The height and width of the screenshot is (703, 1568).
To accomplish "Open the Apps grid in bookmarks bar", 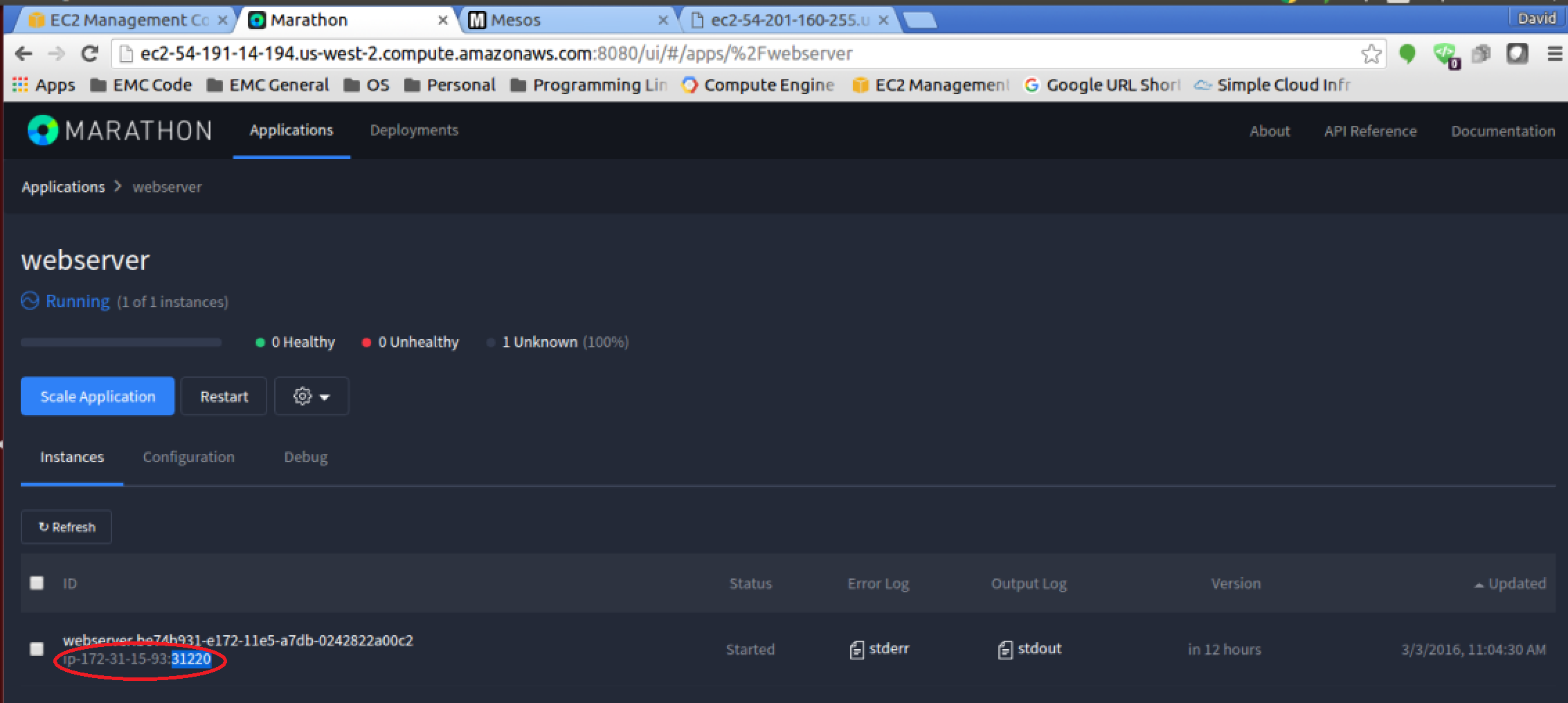I will [x=44, y=85].
